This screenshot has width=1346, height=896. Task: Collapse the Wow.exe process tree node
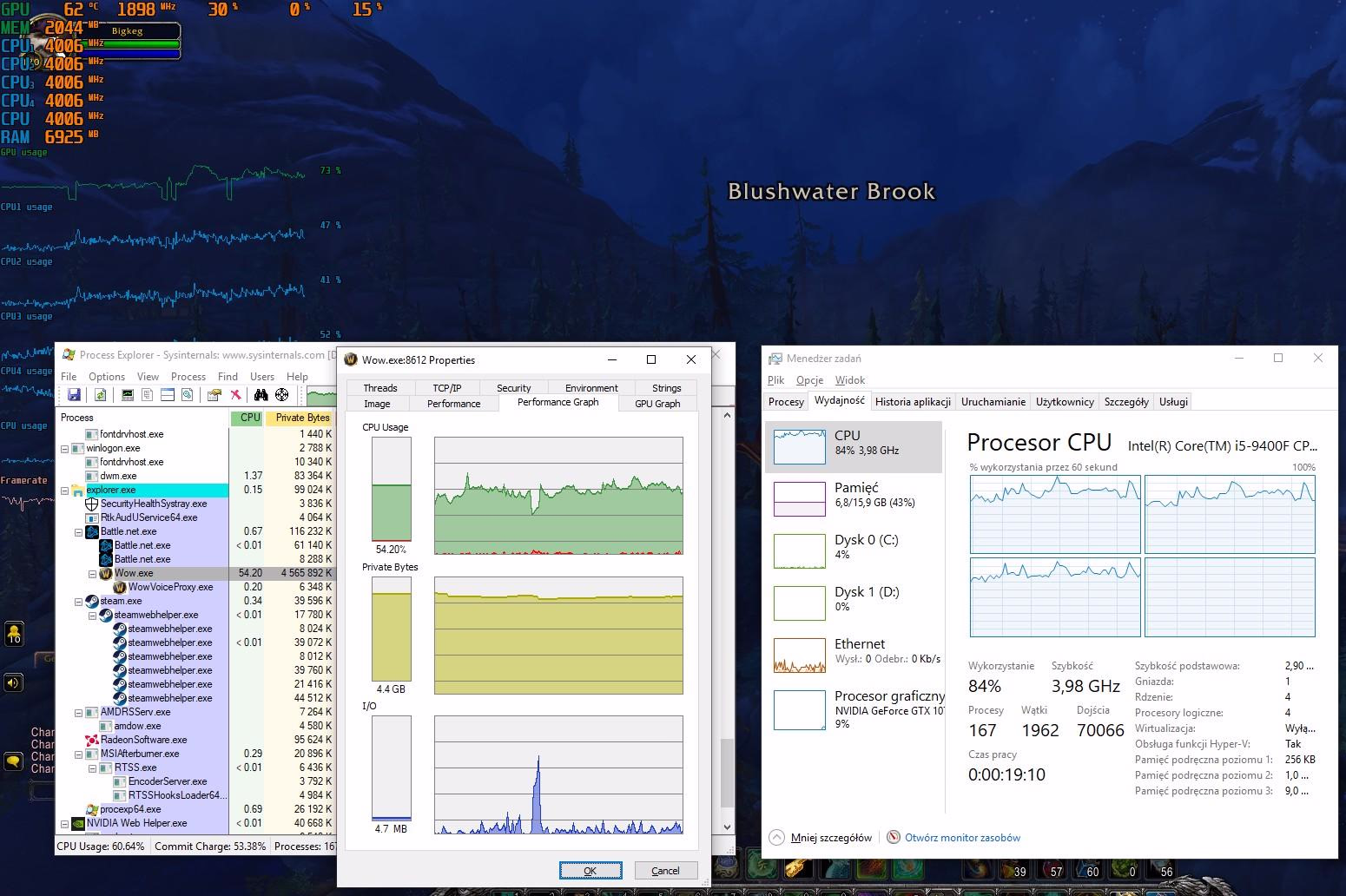tap(93, 574)
